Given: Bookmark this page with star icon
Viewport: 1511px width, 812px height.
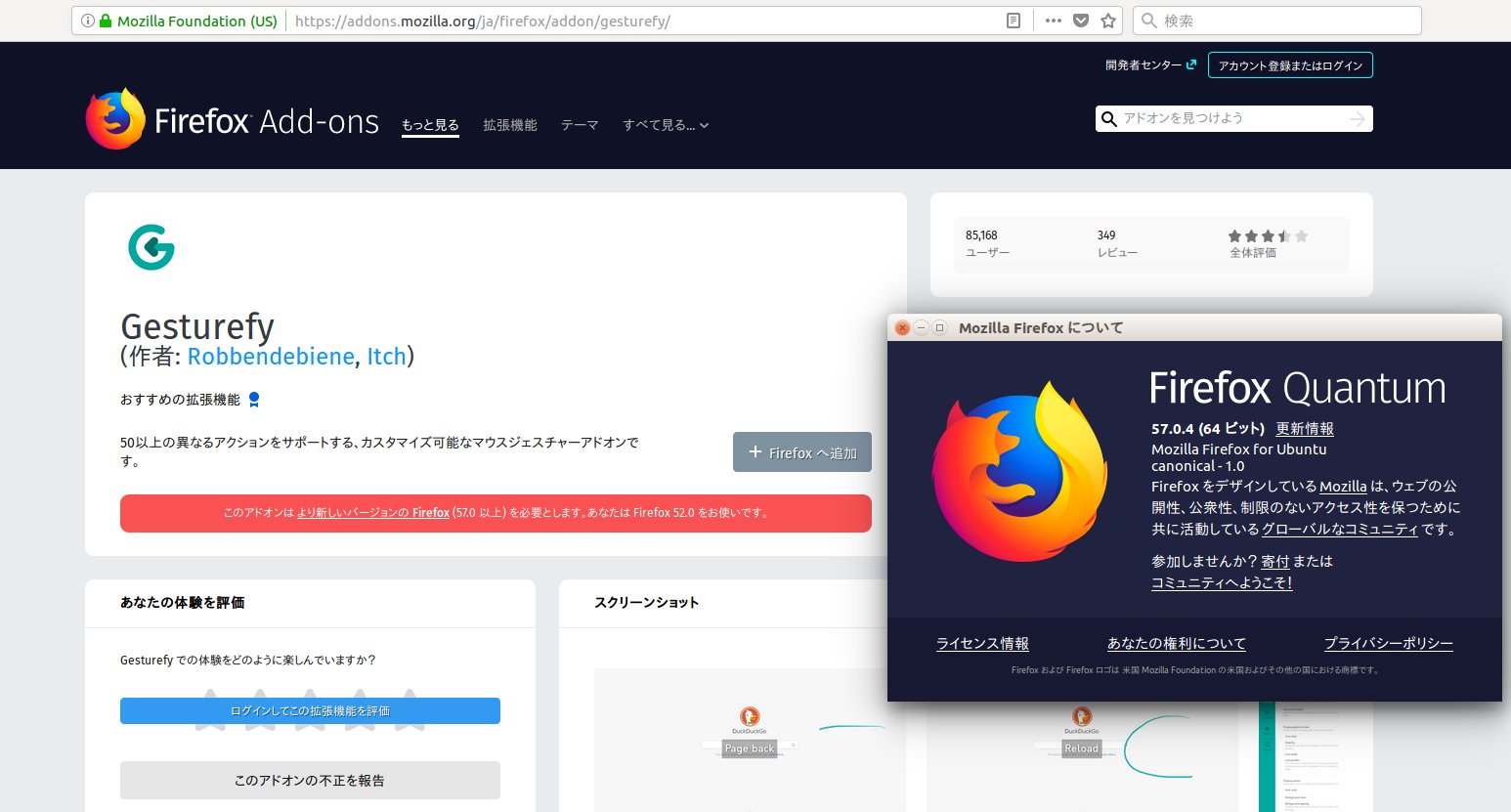Looking at the screenshot, I should (1108, 21).
